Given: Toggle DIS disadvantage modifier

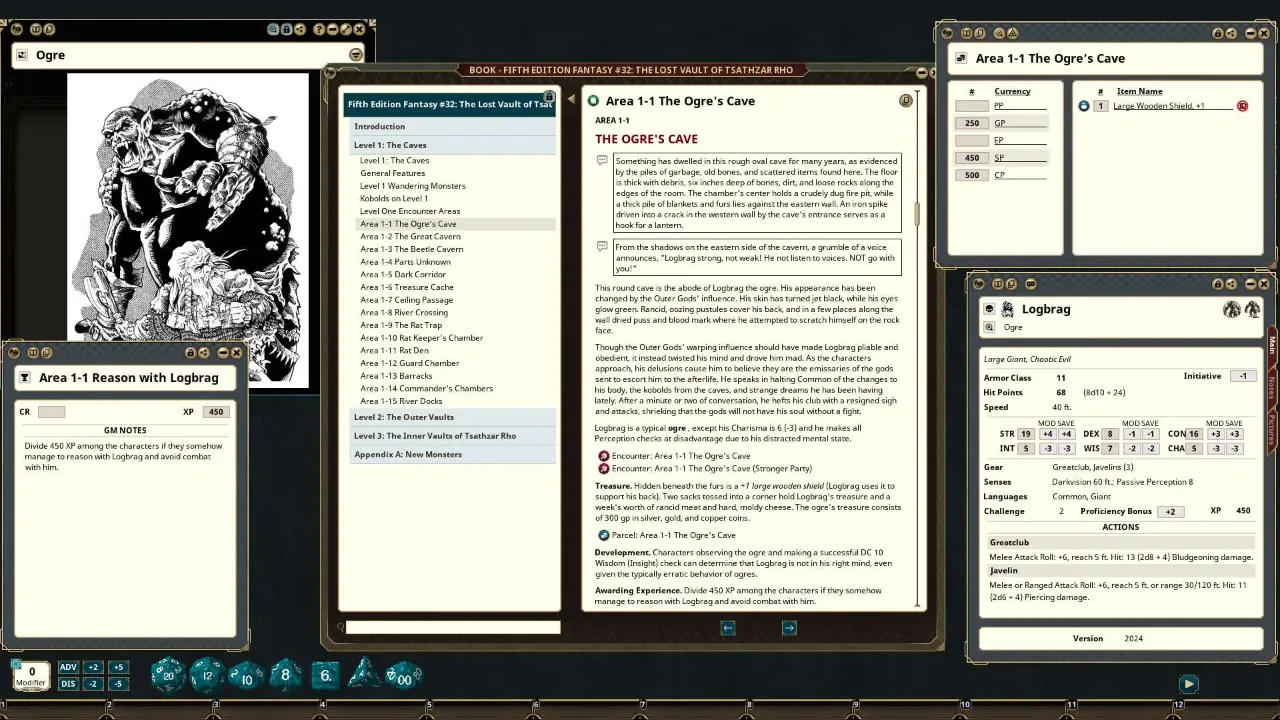Looking at the screenshot, I should 68,684.
